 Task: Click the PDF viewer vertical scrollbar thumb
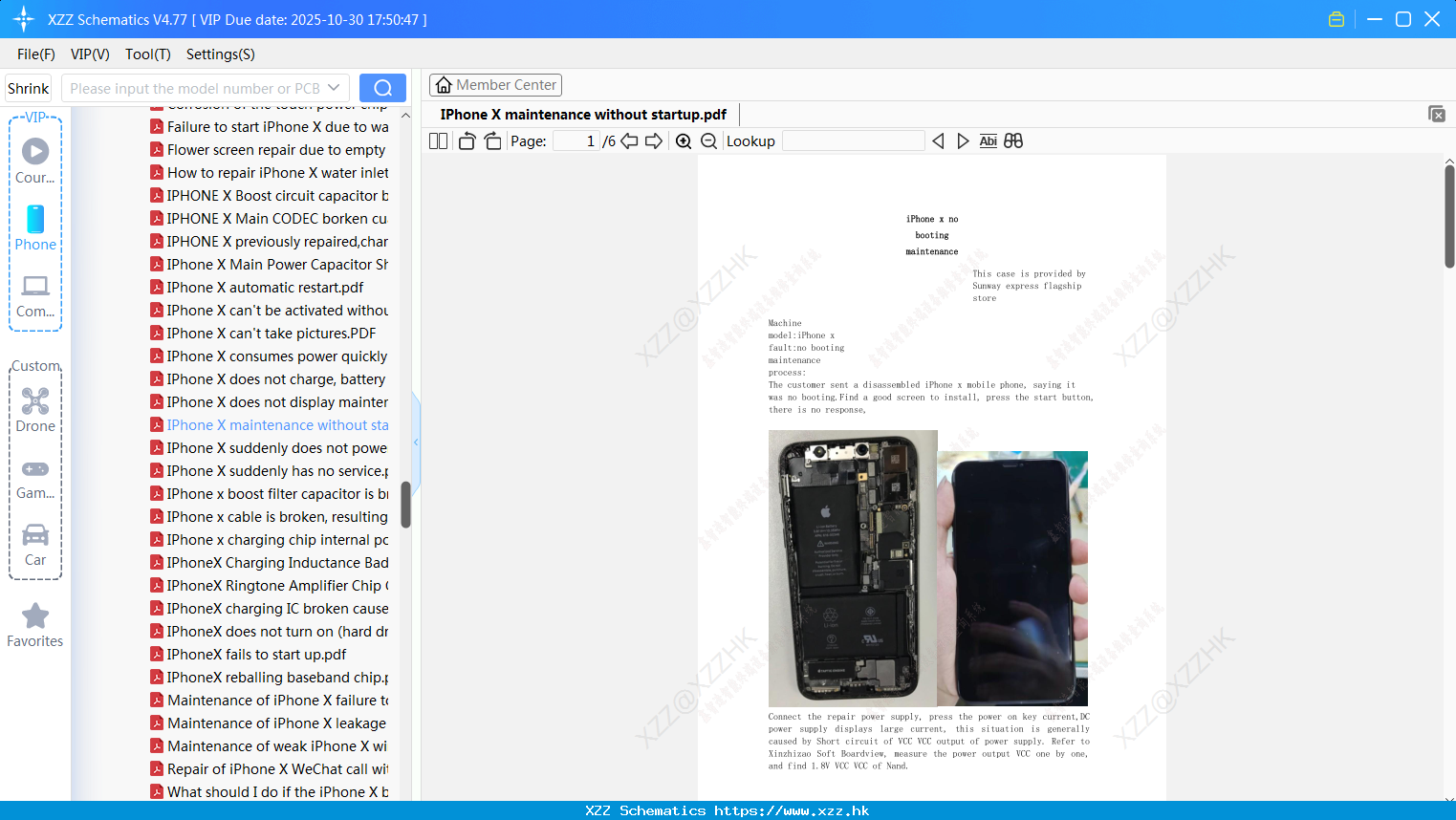(x=1449, y=216)
